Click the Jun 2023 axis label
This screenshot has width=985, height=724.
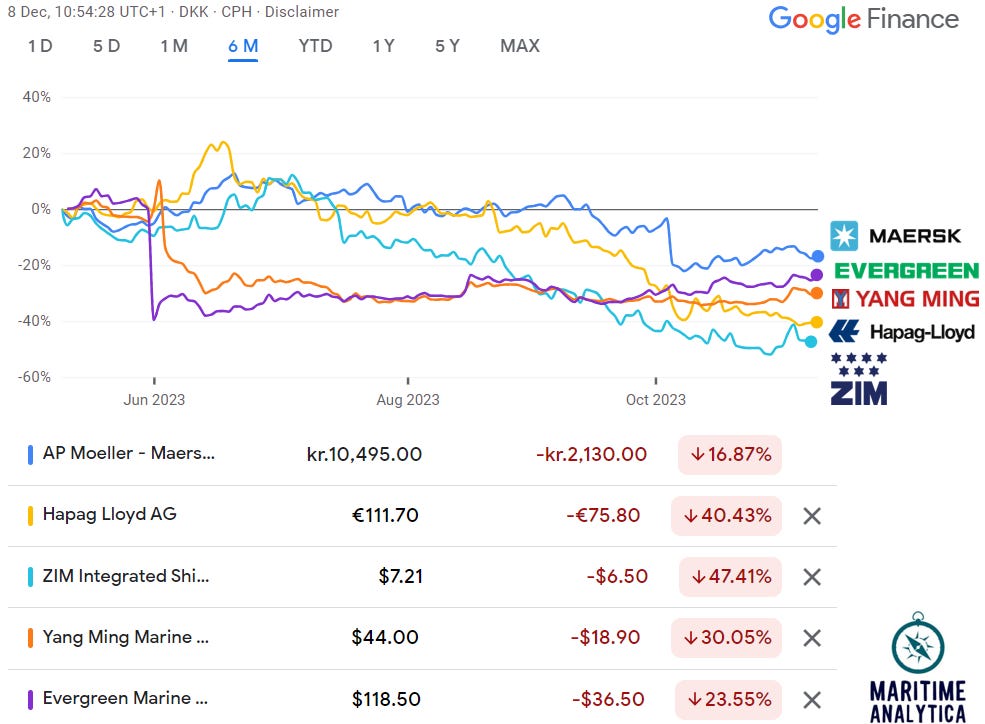(x=154, y=400)
